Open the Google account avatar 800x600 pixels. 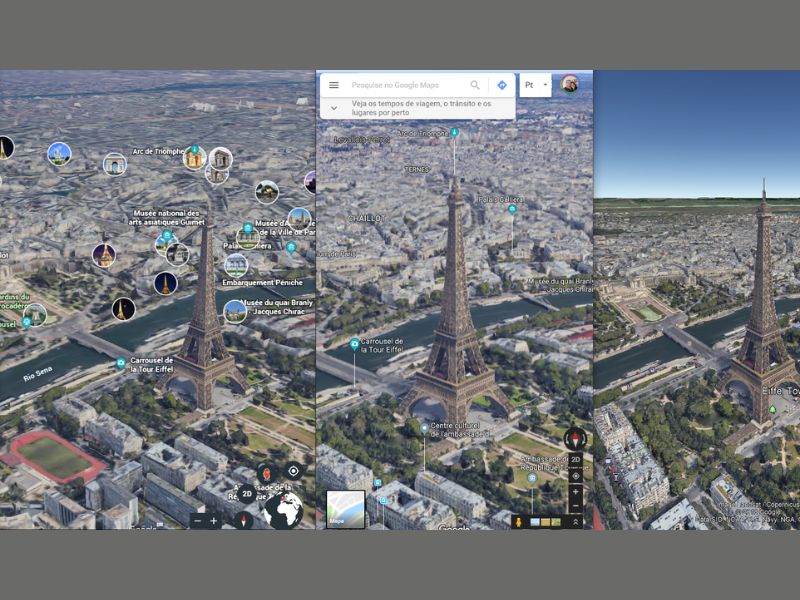click(x=569, y=84)
